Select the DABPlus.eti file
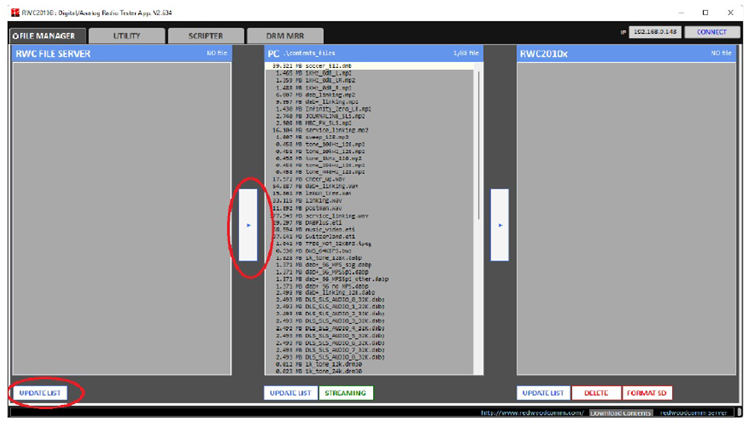Viewport: 750px width, 426px height. point(369,223)
